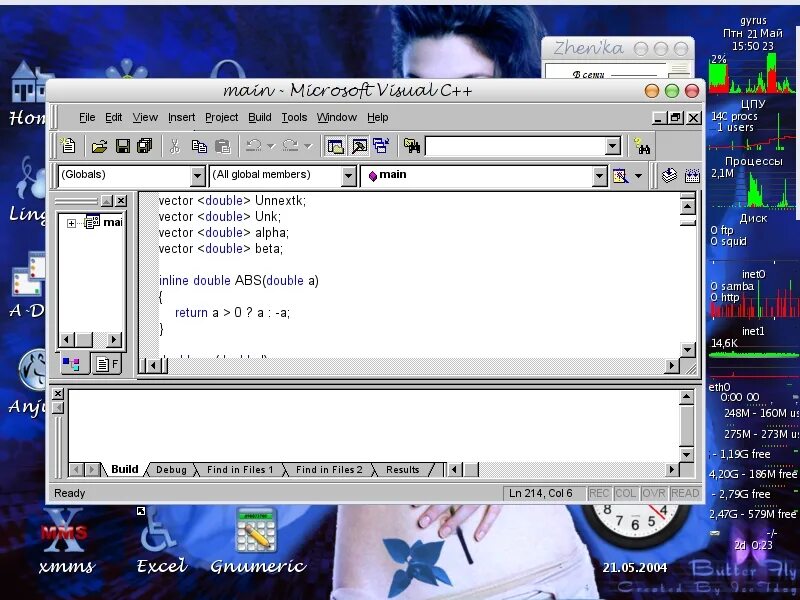Click the code editor down scroll arrow

point(687,349)
